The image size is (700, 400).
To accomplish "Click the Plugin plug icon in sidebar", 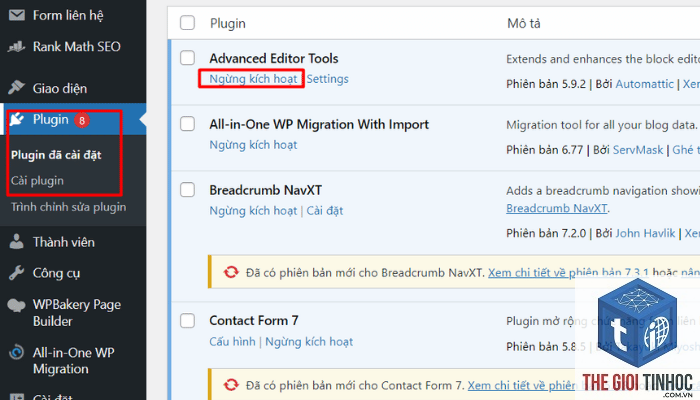I will point(17,119).
